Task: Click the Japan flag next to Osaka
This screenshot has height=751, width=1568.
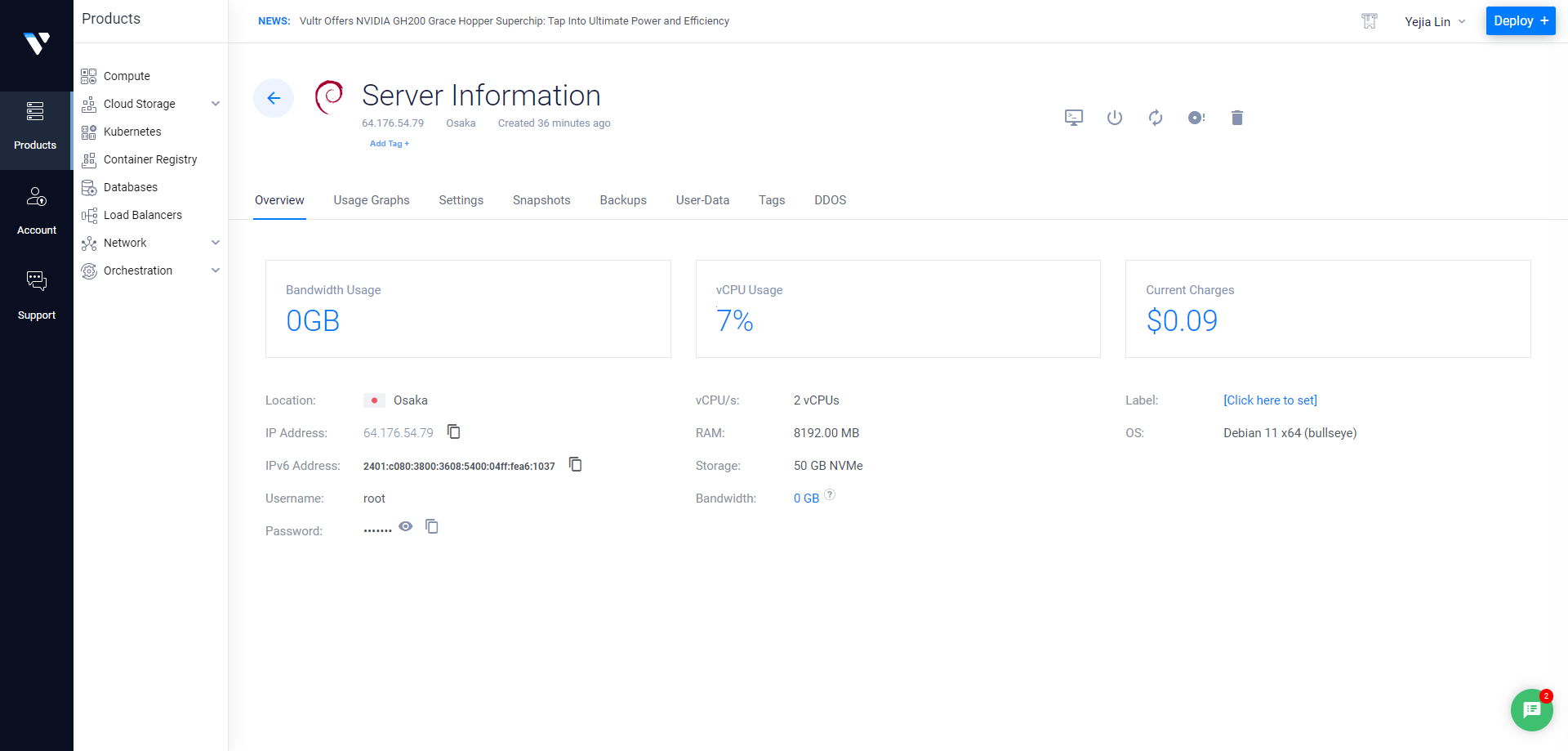Action: click(x=374, y=400)
